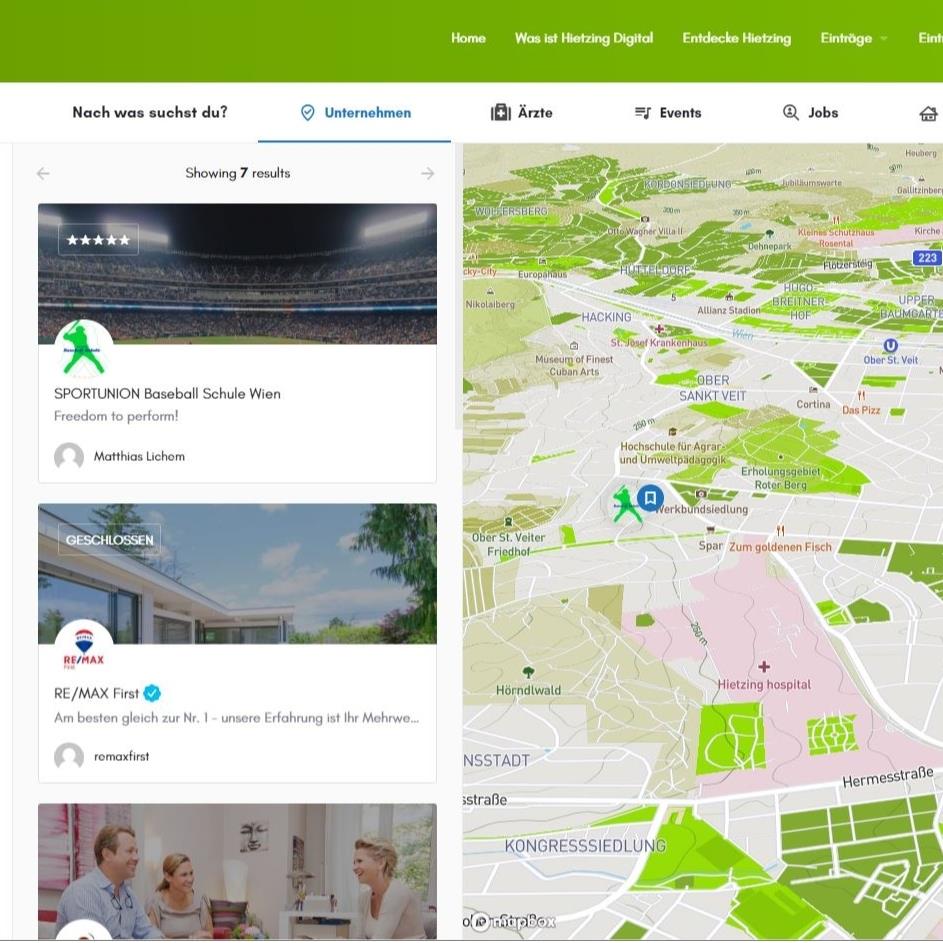Click the St. Josef Krankenhaus cross icon
The image size is (943, 943).
tap(659, 329)
